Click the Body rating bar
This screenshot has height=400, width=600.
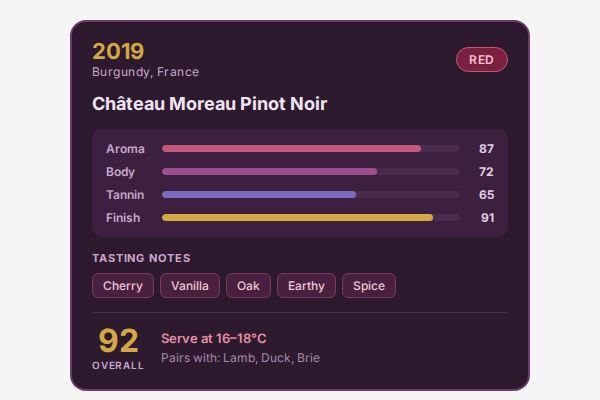pyautogui.click(x=310, y=172)
